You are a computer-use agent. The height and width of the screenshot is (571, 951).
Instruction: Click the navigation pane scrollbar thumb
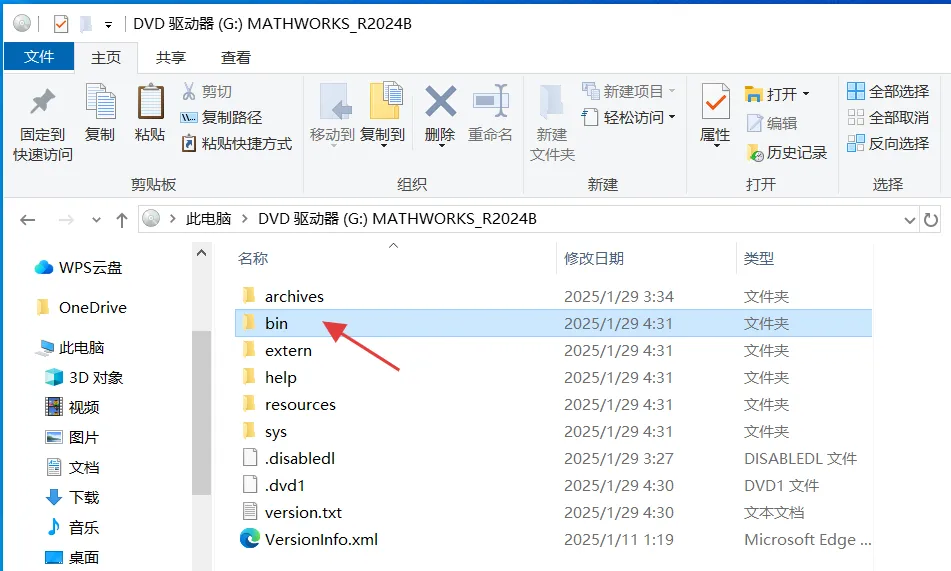click(x=201, y=413)
